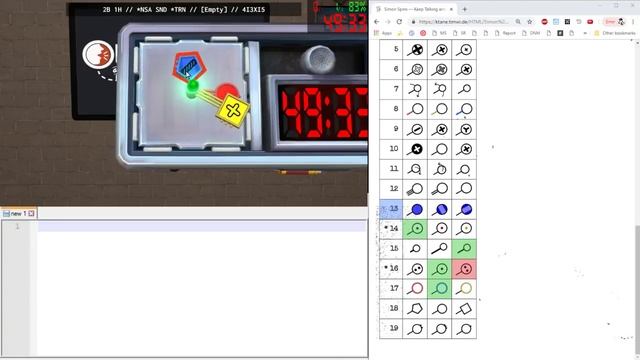Open the DNM bookmark
This screenshot has height=360, width=640.
click(531, 33)
